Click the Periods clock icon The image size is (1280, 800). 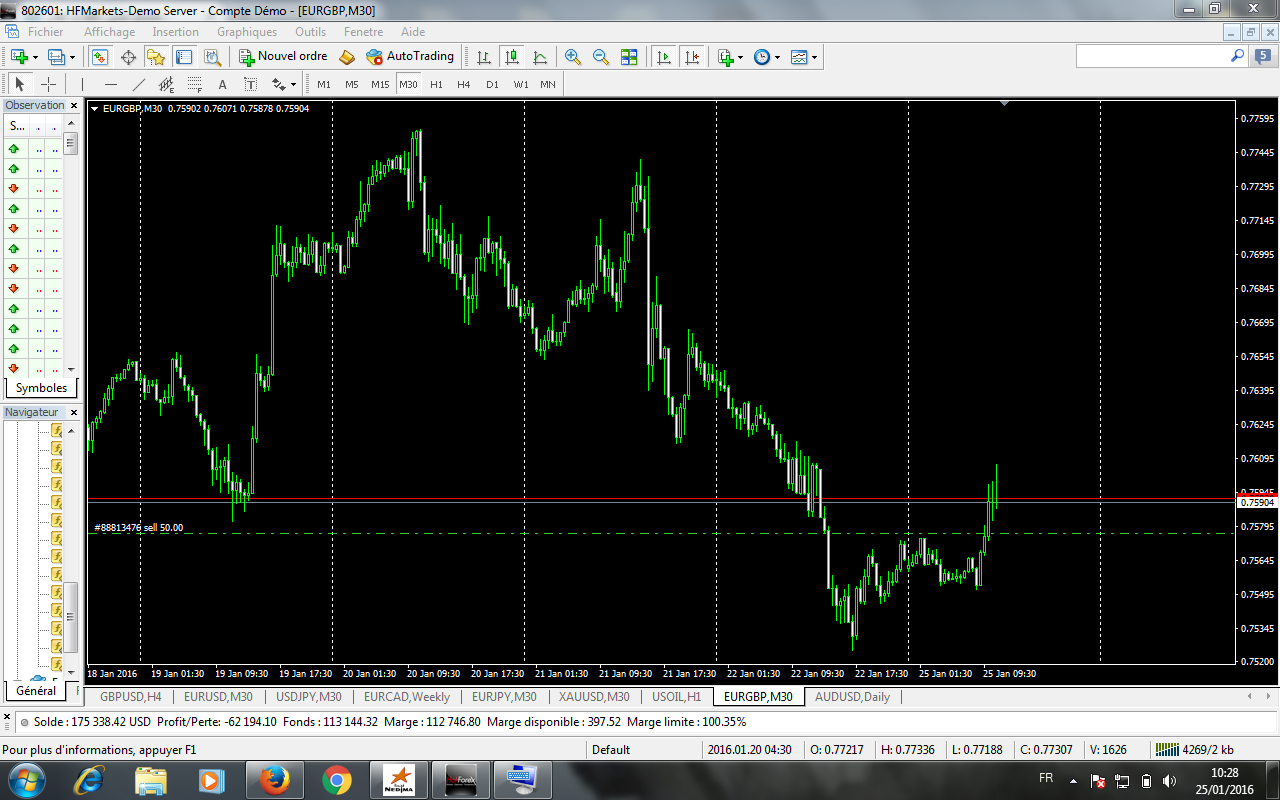tap(762, 57)
